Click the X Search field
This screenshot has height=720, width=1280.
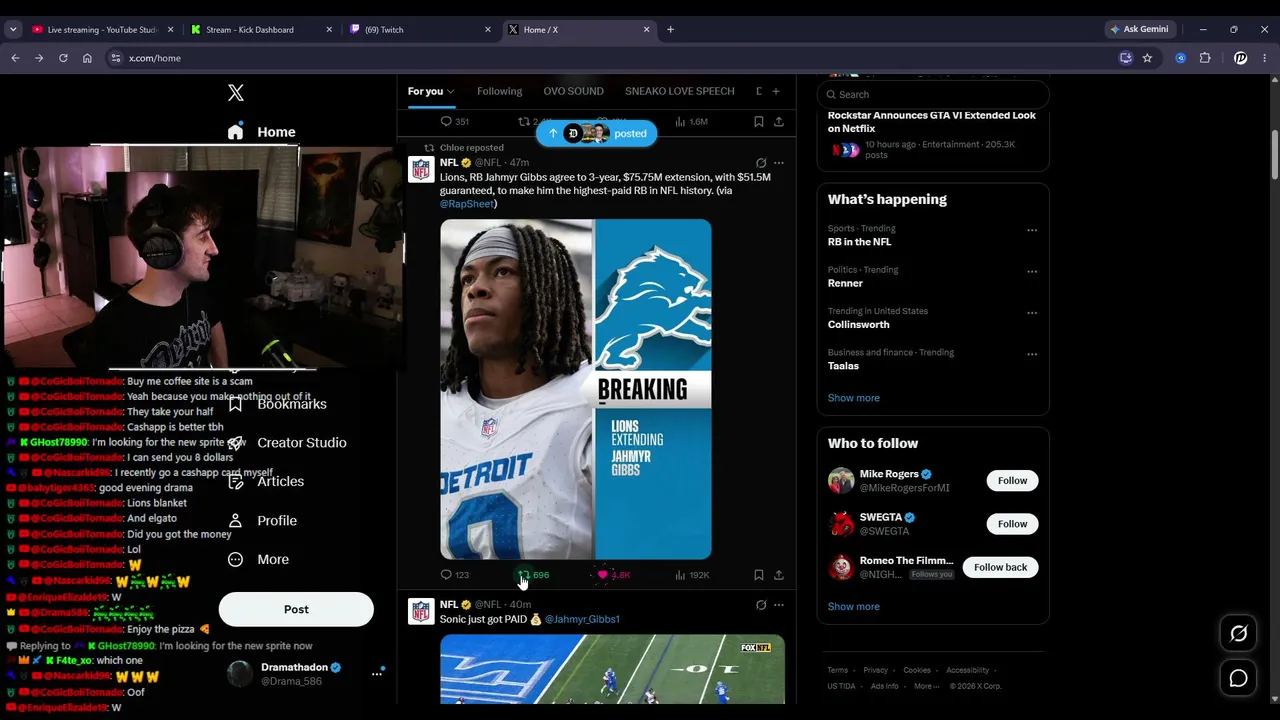pyautogui.click(x=933, y=94)
